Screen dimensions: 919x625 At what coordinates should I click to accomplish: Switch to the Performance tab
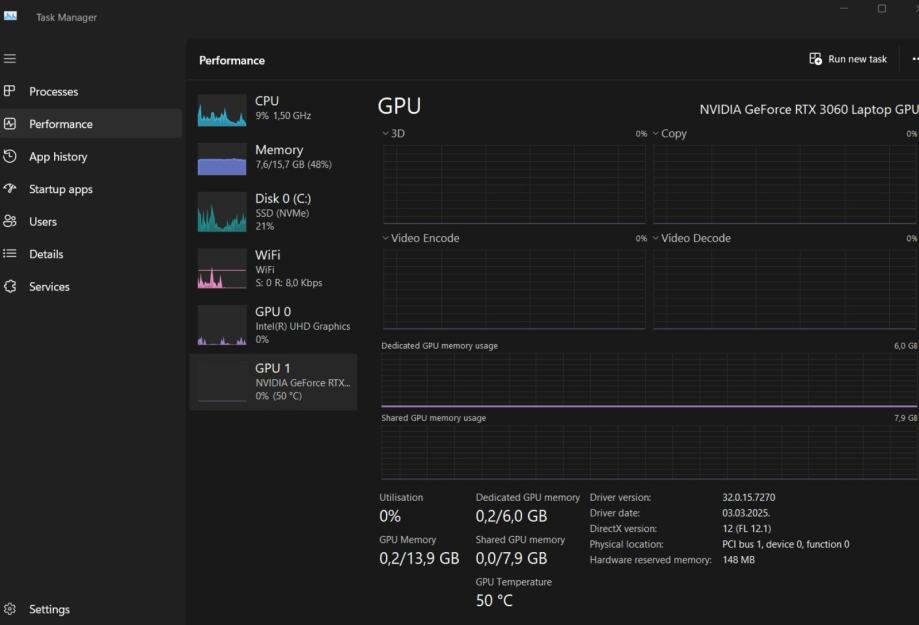[x=60, y=124]
